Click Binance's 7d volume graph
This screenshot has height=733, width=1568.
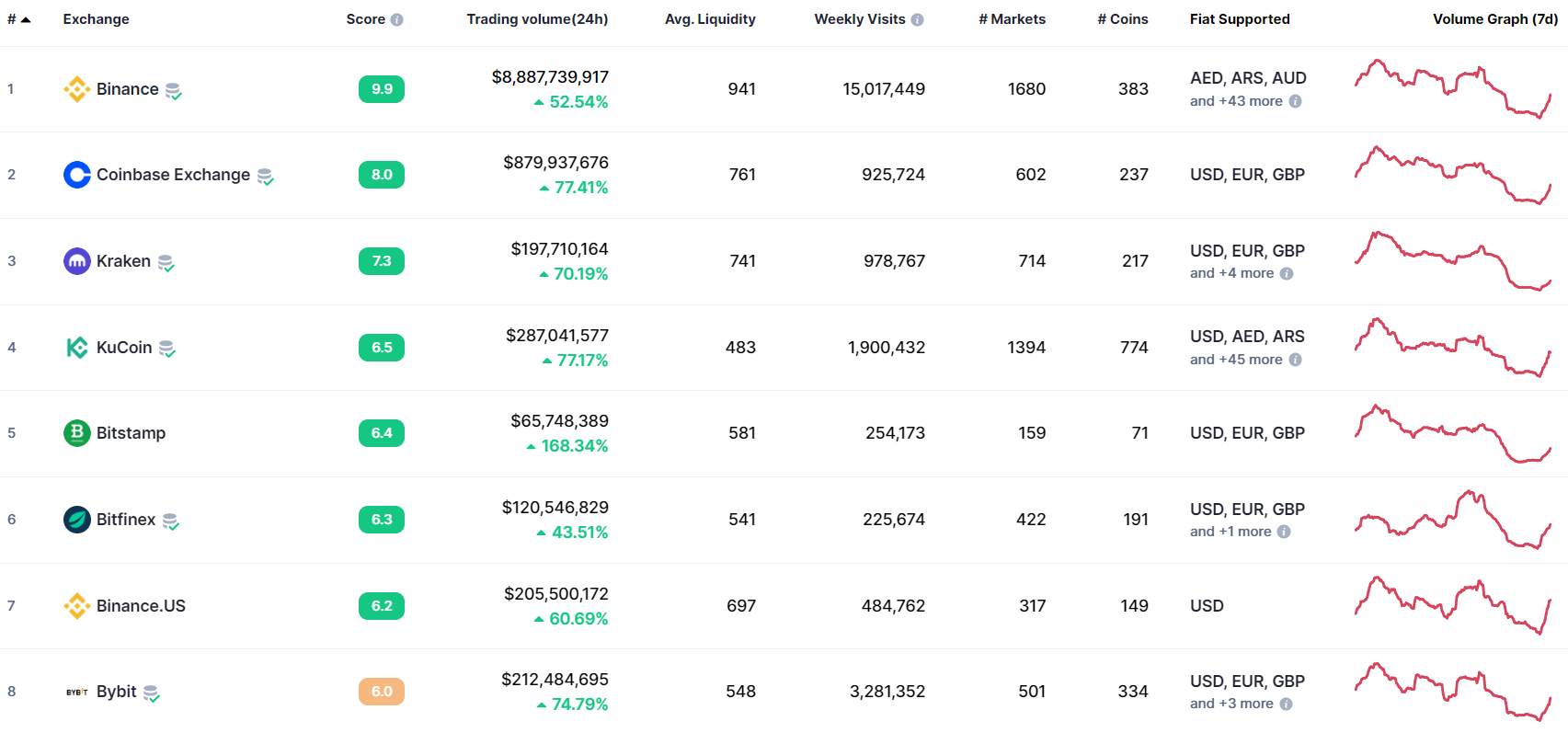(1453, 89)
